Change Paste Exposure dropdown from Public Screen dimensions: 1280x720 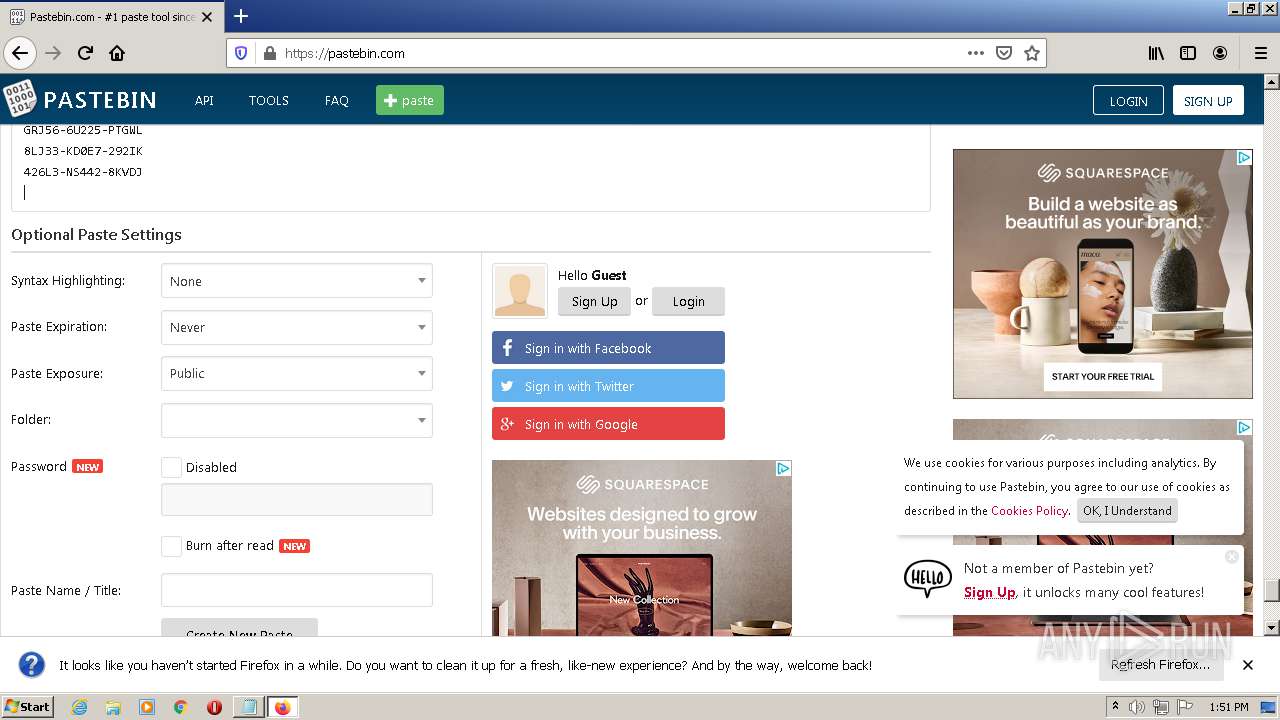click(297, 373)
